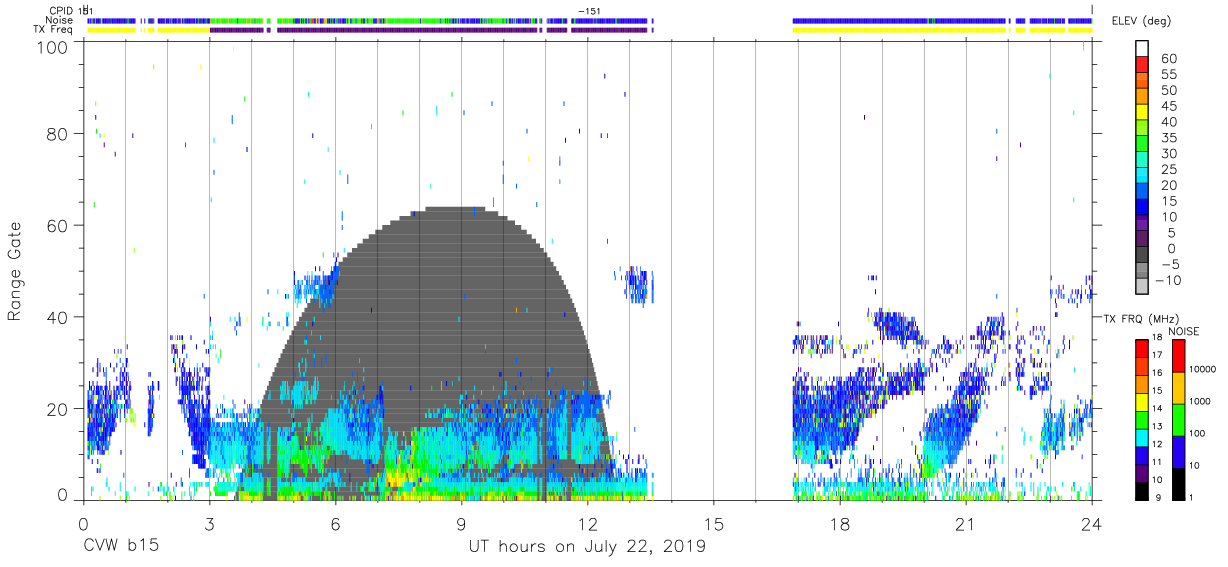
Task: Click the 'ELEV (deg)' colorbar title
Action: (x=1144, y=21)
